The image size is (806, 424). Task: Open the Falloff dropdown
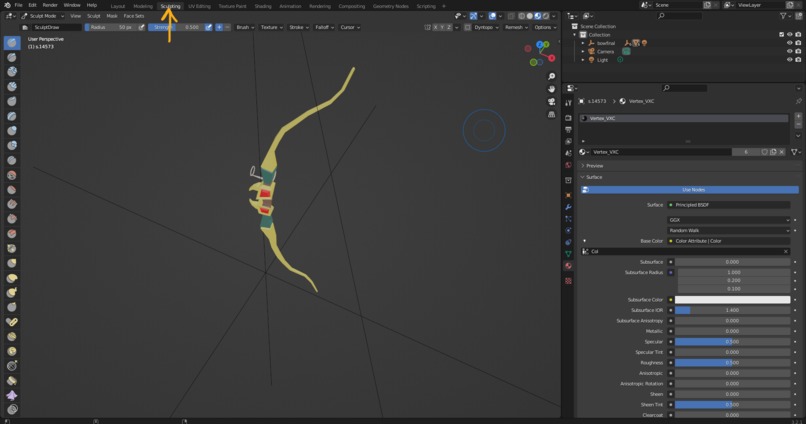[x=324, y=27]
